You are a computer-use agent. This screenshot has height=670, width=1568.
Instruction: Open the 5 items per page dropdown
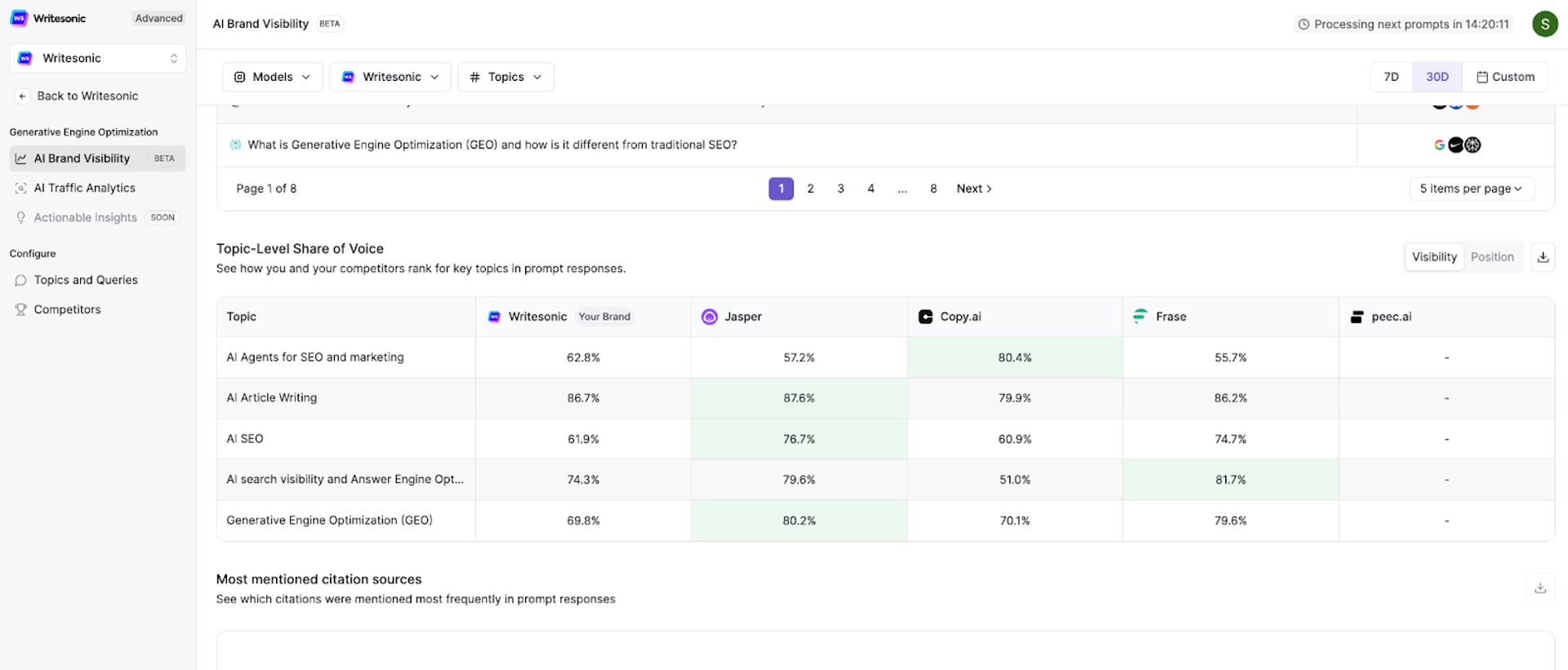click(x=1472, y=189)
